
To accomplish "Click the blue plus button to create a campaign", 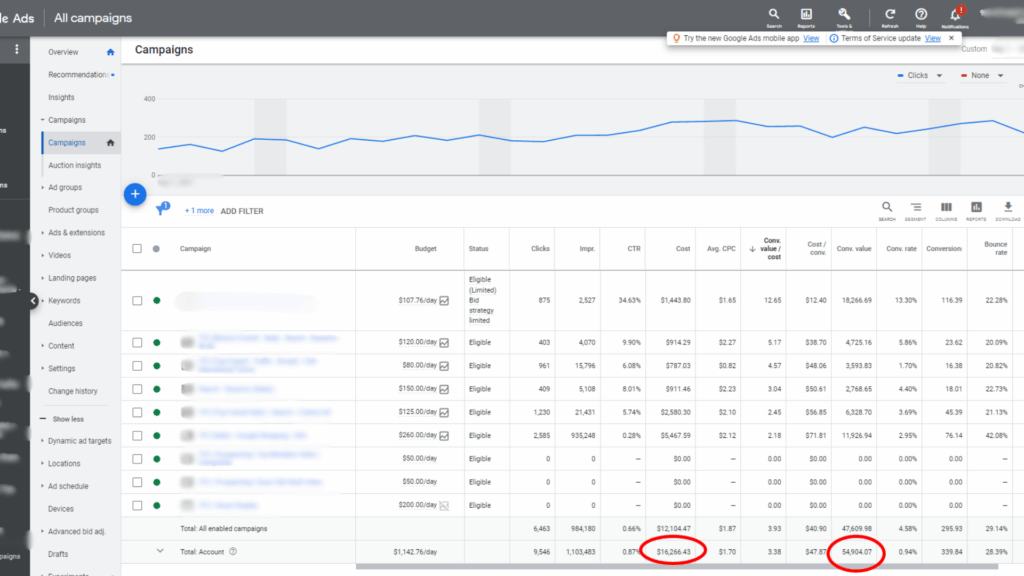I will tap(135, 194).
